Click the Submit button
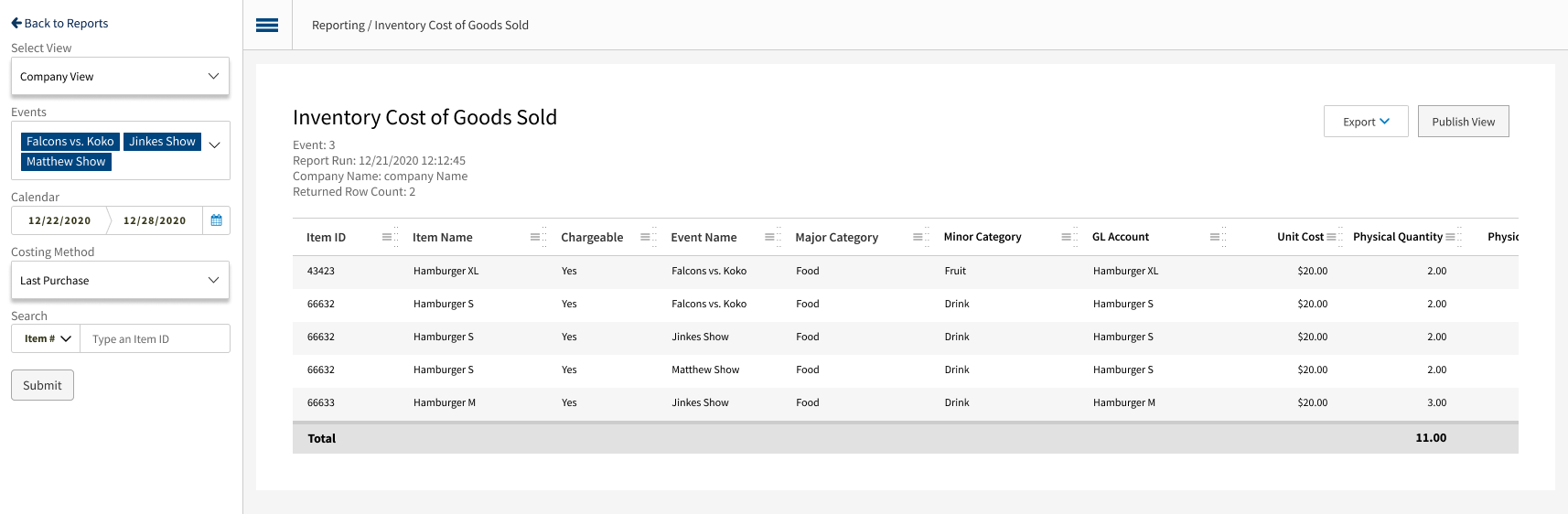 (42, 385)
